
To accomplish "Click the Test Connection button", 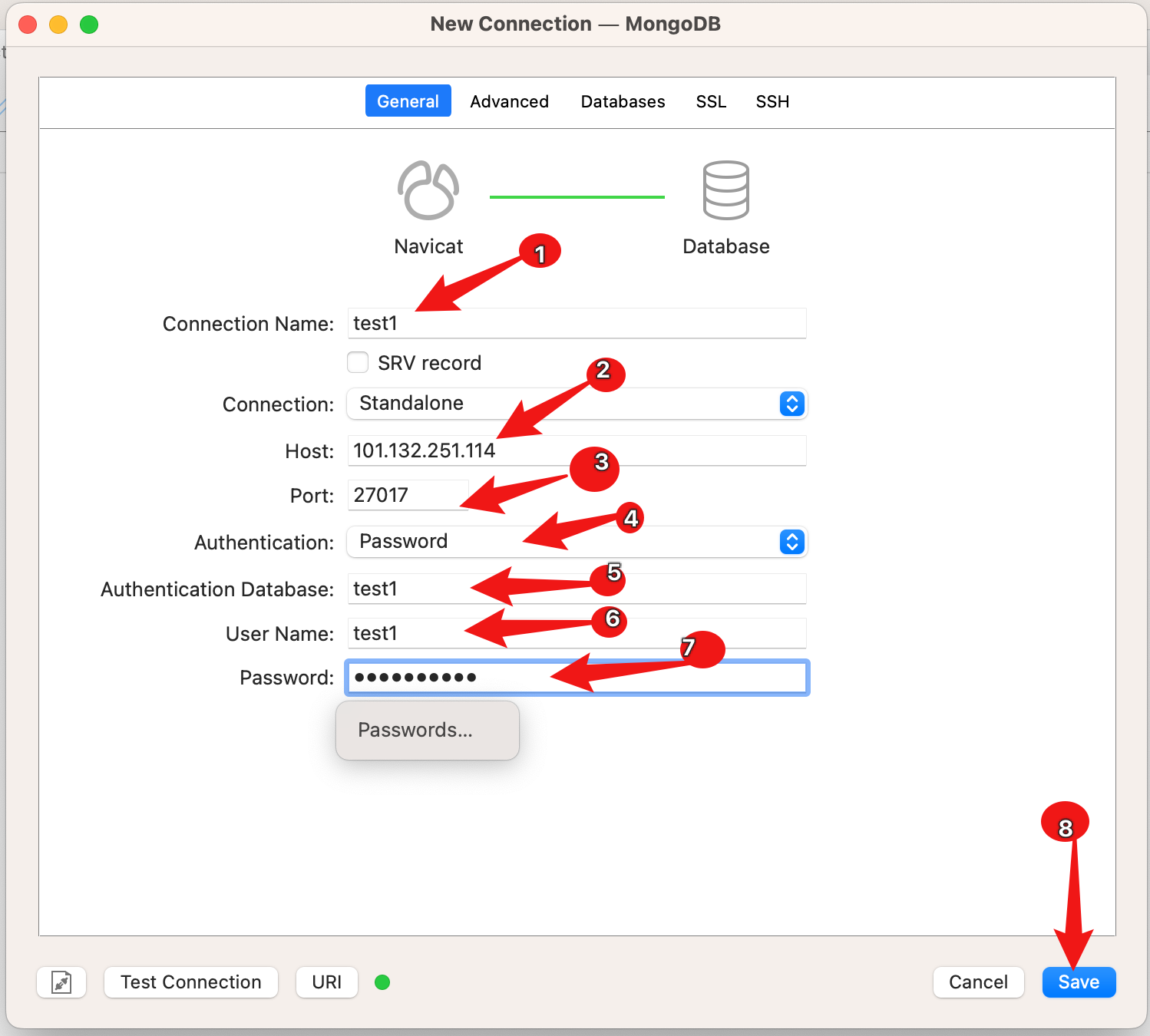I will pos(191,982).
